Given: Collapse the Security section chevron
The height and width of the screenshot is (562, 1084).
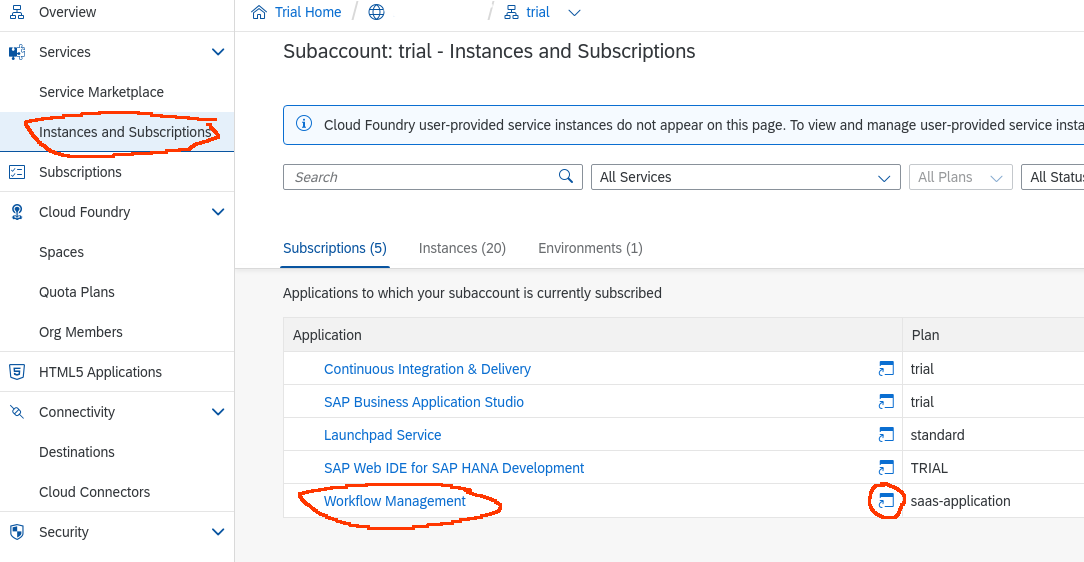Looking at the screenshot, I should (218, 532).
